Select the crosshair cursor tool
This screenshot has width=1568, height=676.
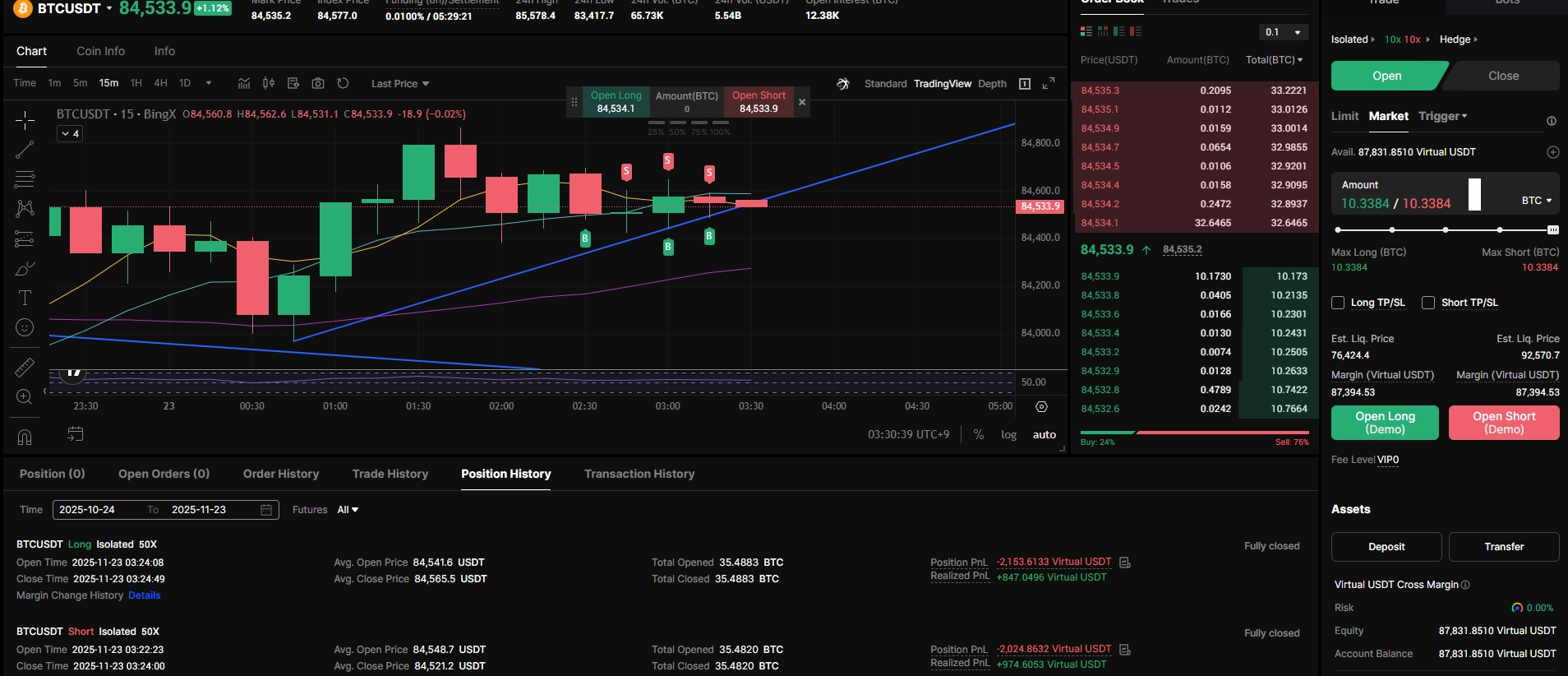[25, 121]
